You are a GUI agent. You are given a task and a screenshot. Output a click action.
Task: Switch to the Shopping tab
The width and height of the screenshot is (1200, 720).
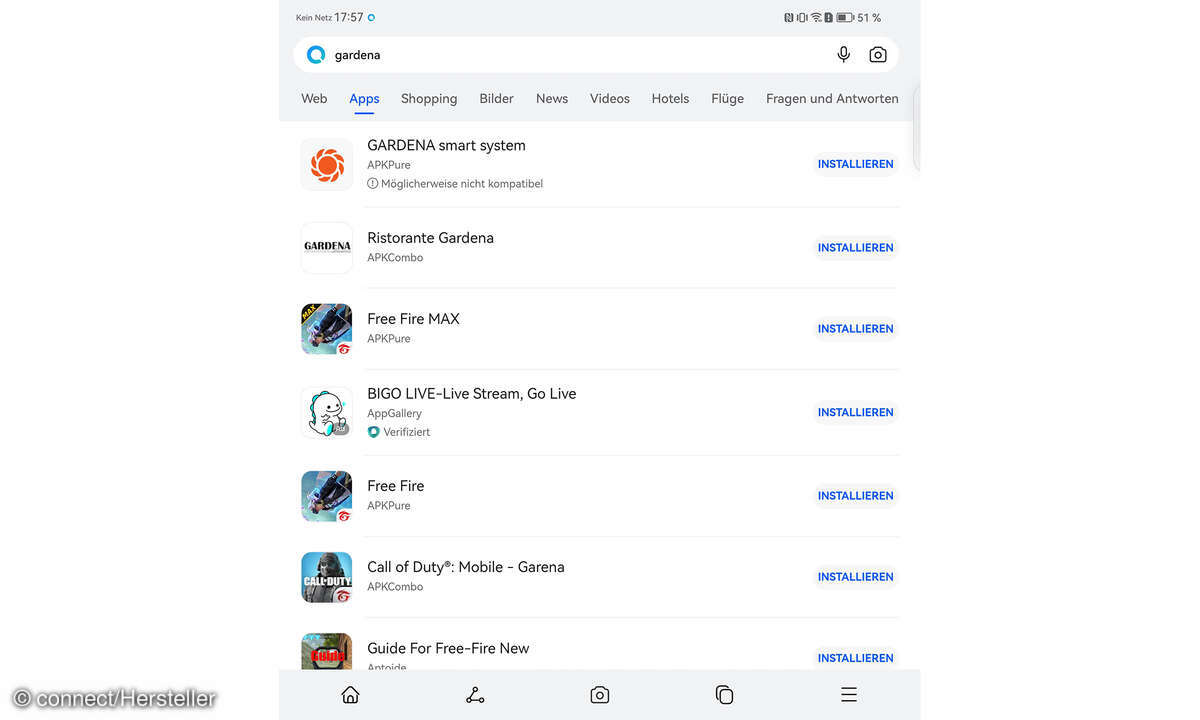point(429,98)
